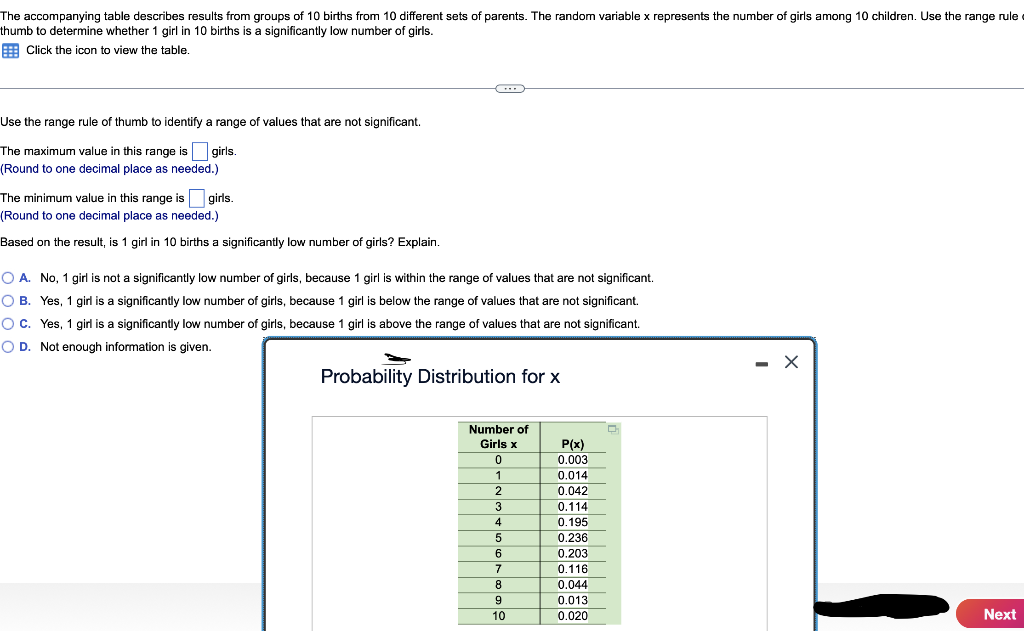Click the Probability Distribution for x title
This screenshot has width=1024, height=631.
click(x=440, y=377)
